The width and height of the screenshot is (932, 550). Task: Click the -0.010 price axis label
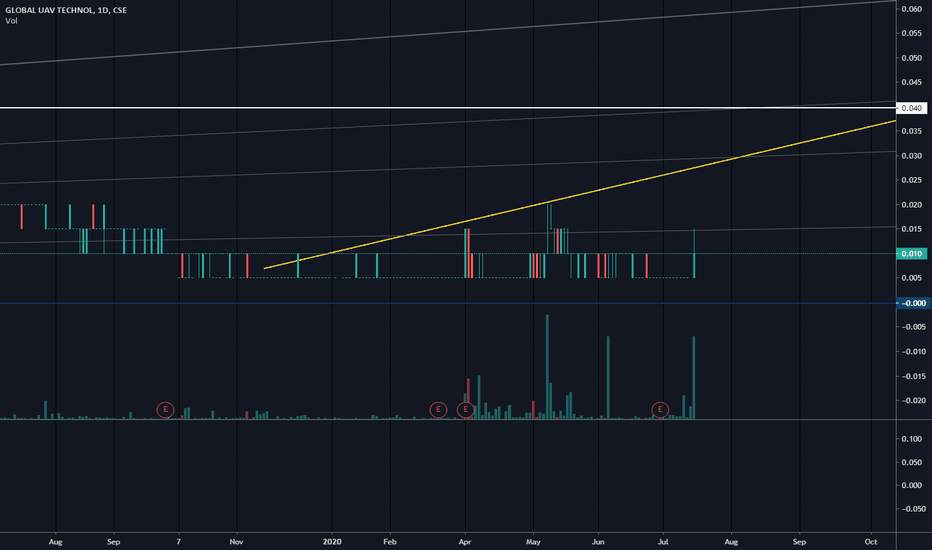coord(913,351)
